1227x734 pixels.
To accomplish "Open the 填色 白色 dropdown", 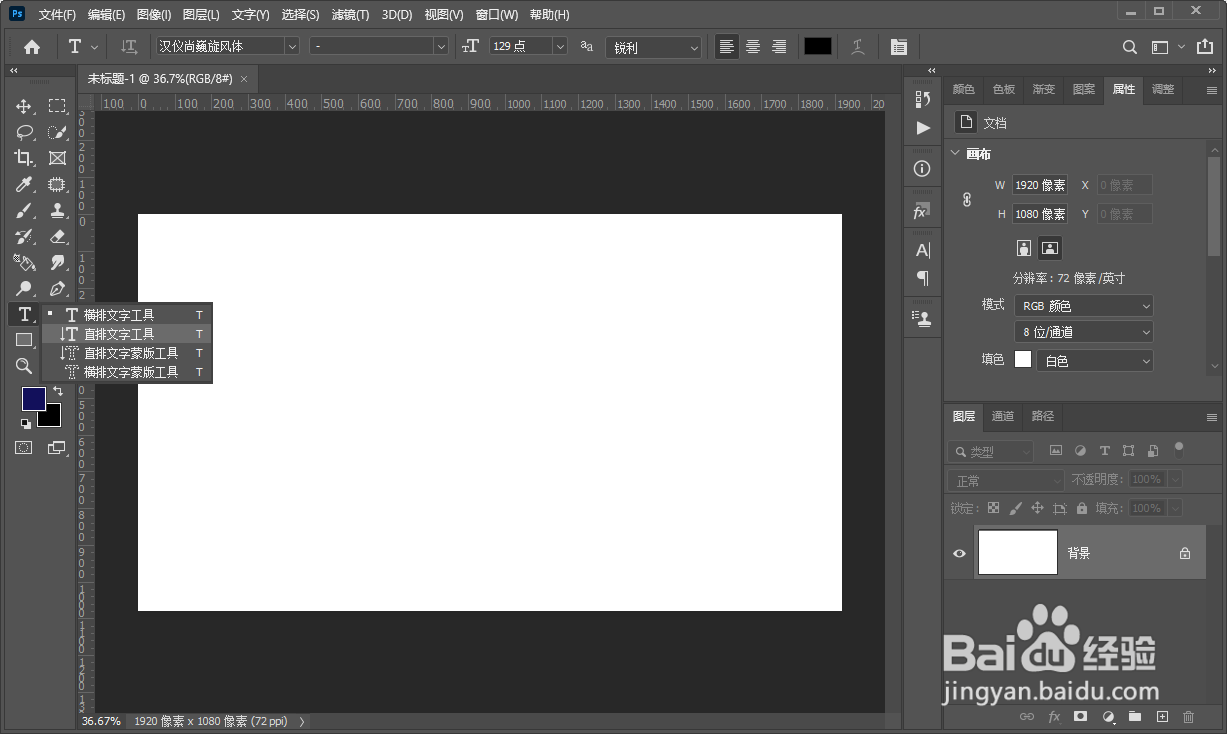I will 1095,360.
